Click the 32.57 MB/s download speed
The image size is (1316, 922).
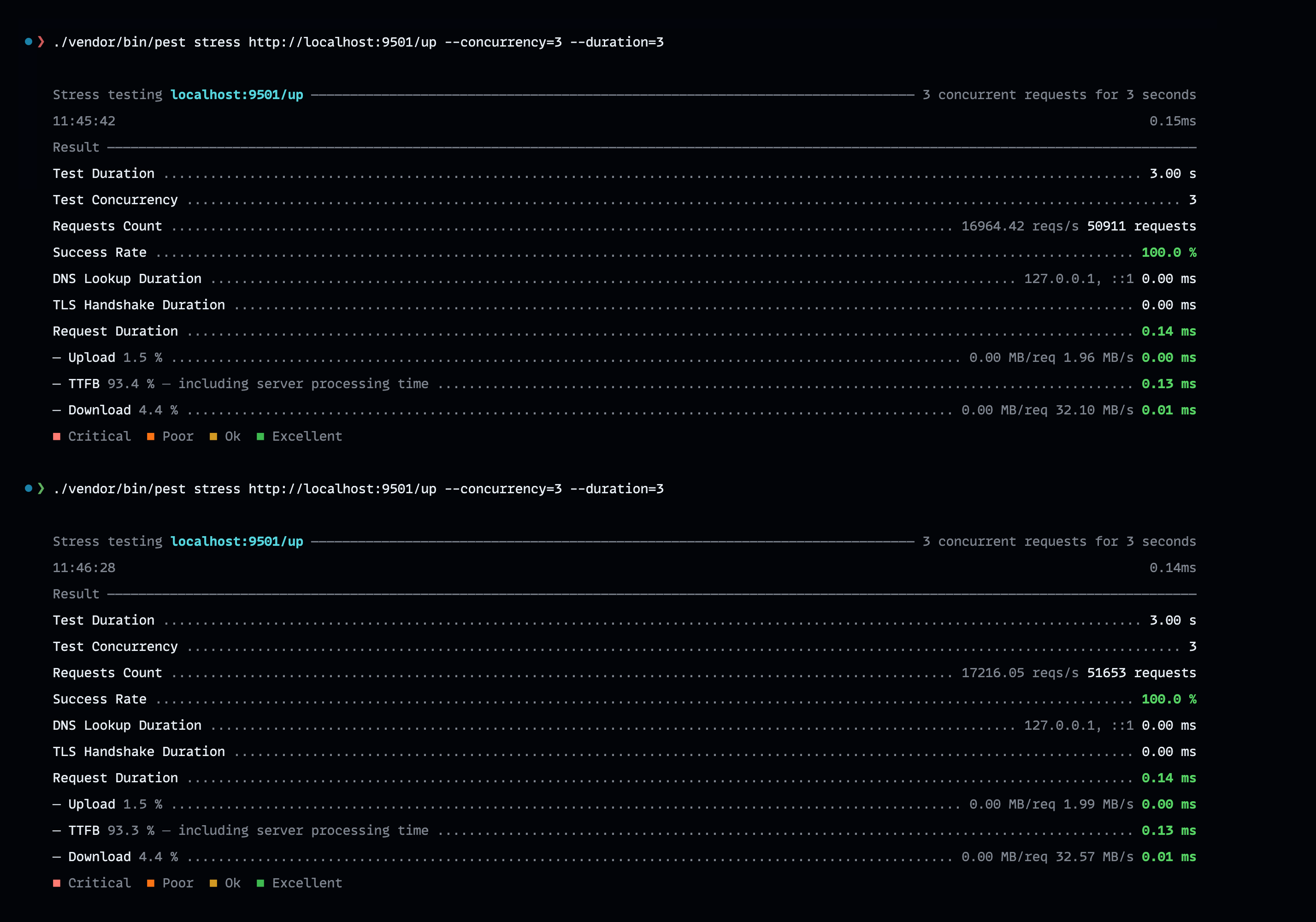pyautogui.click(x=1094, y=857)
